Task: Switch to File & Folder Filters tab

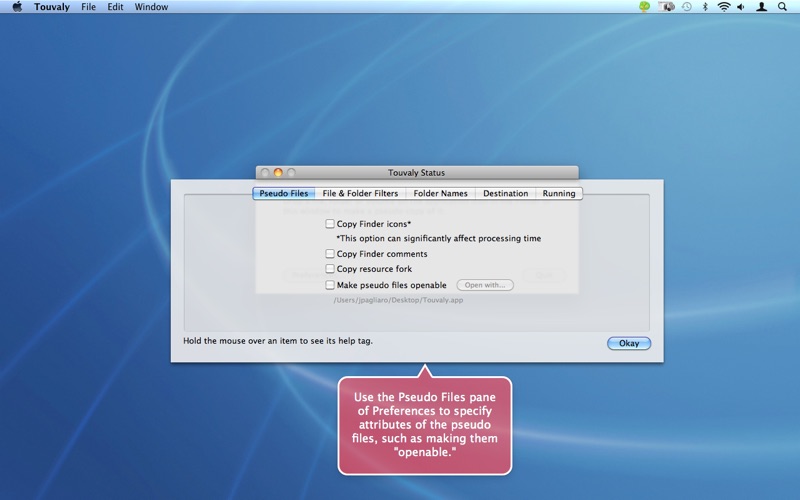Action: (x=360, y=193)
